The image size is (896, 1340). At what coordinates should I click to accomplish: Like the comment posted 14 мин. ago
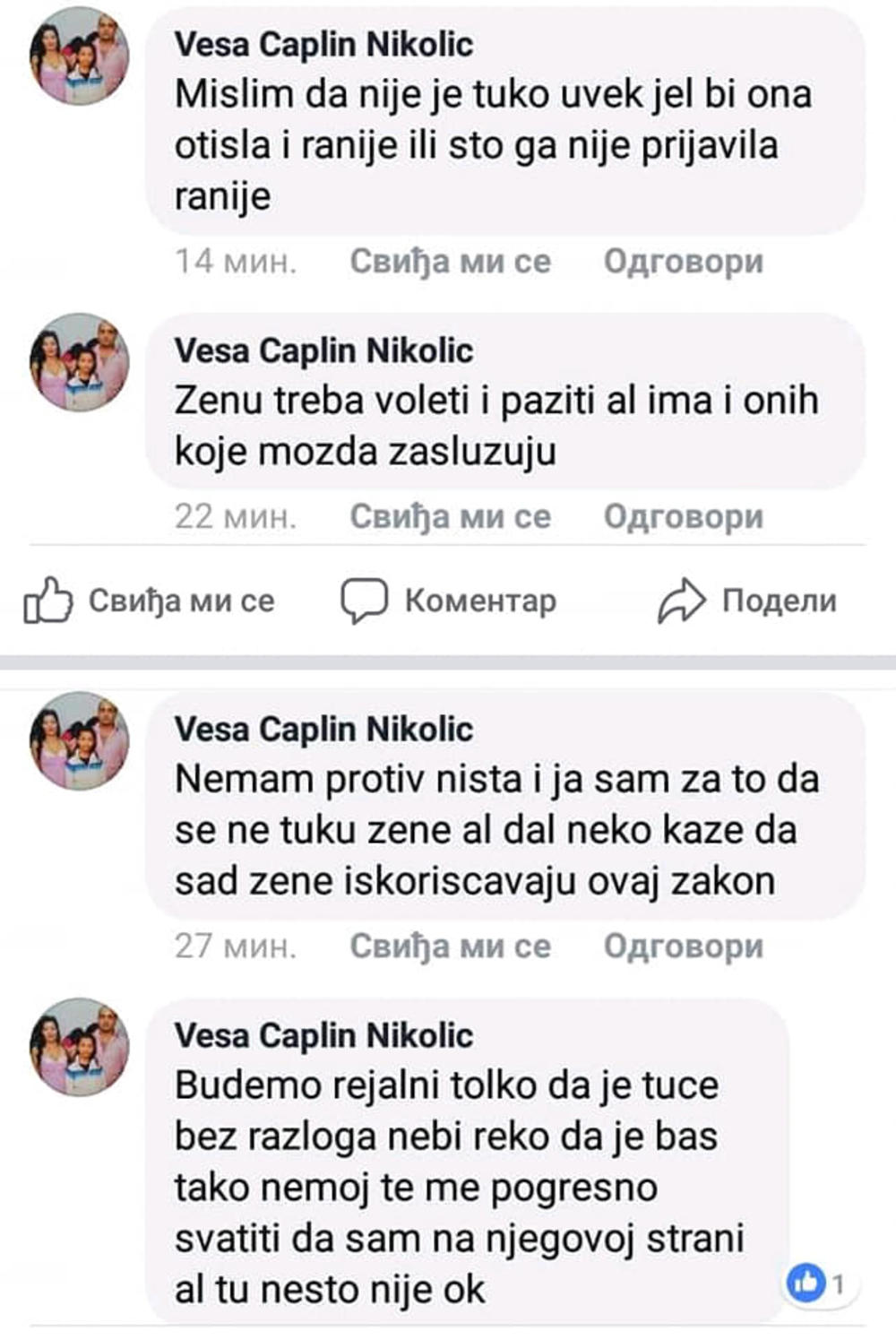point(450,262)
